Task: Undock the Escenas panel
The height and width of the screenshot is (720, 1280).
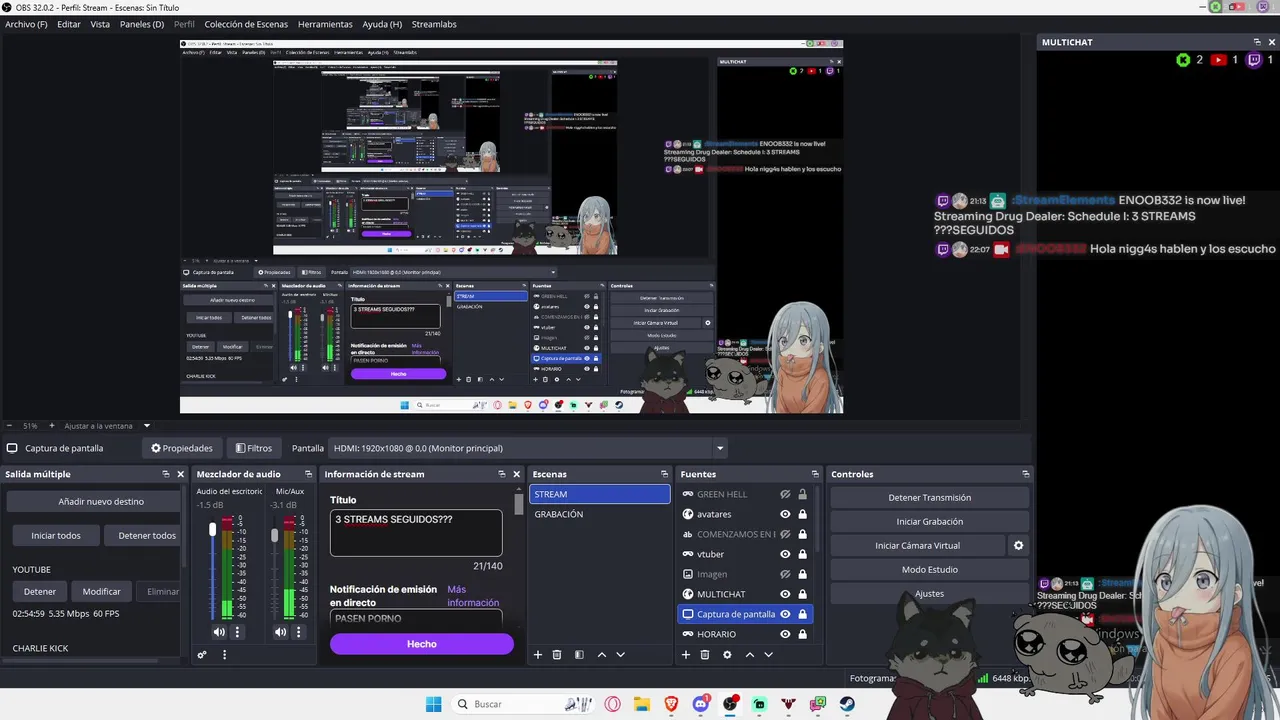Action: [x=664, y=474]
